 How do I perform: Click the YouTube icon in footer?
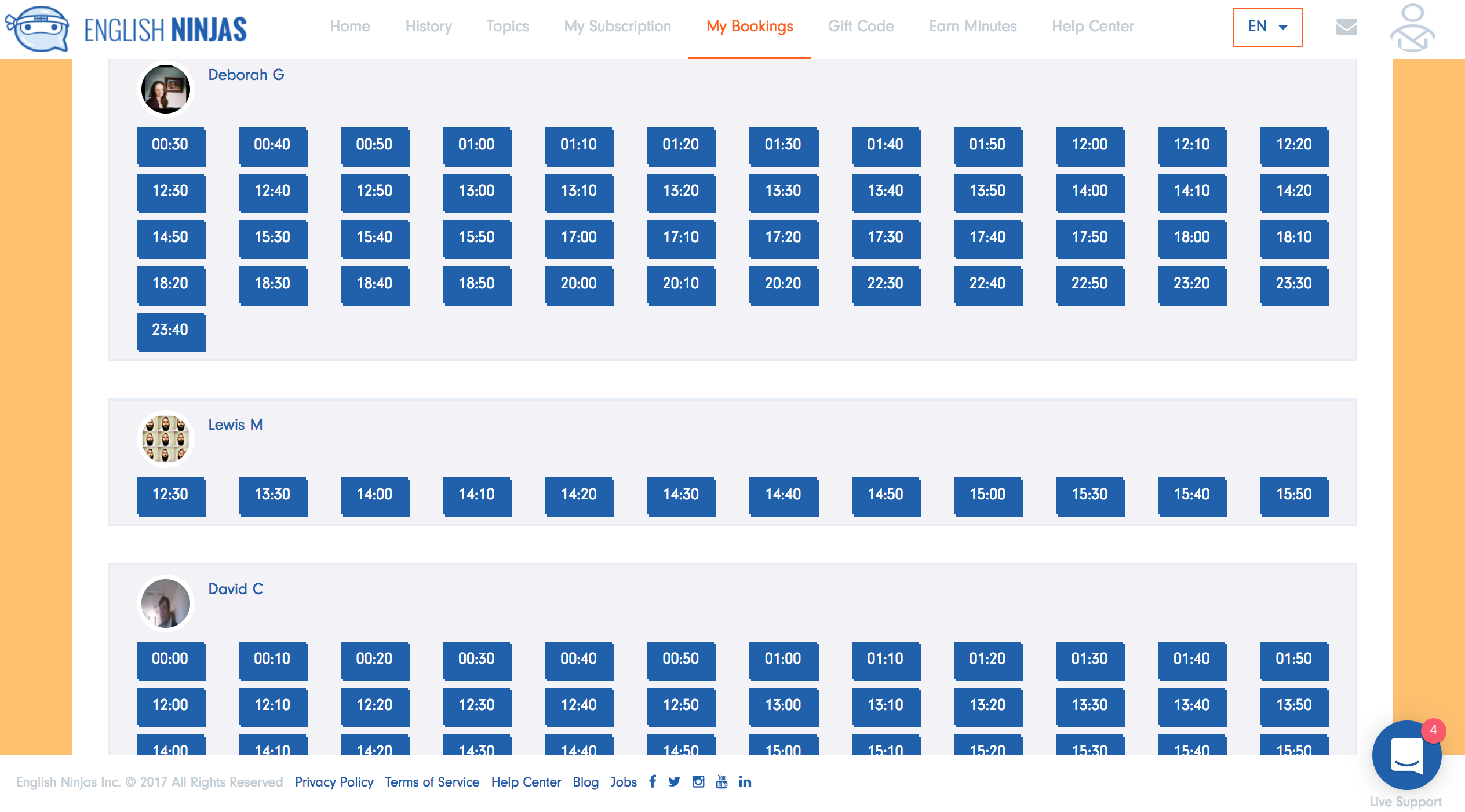tap(721, 782)
